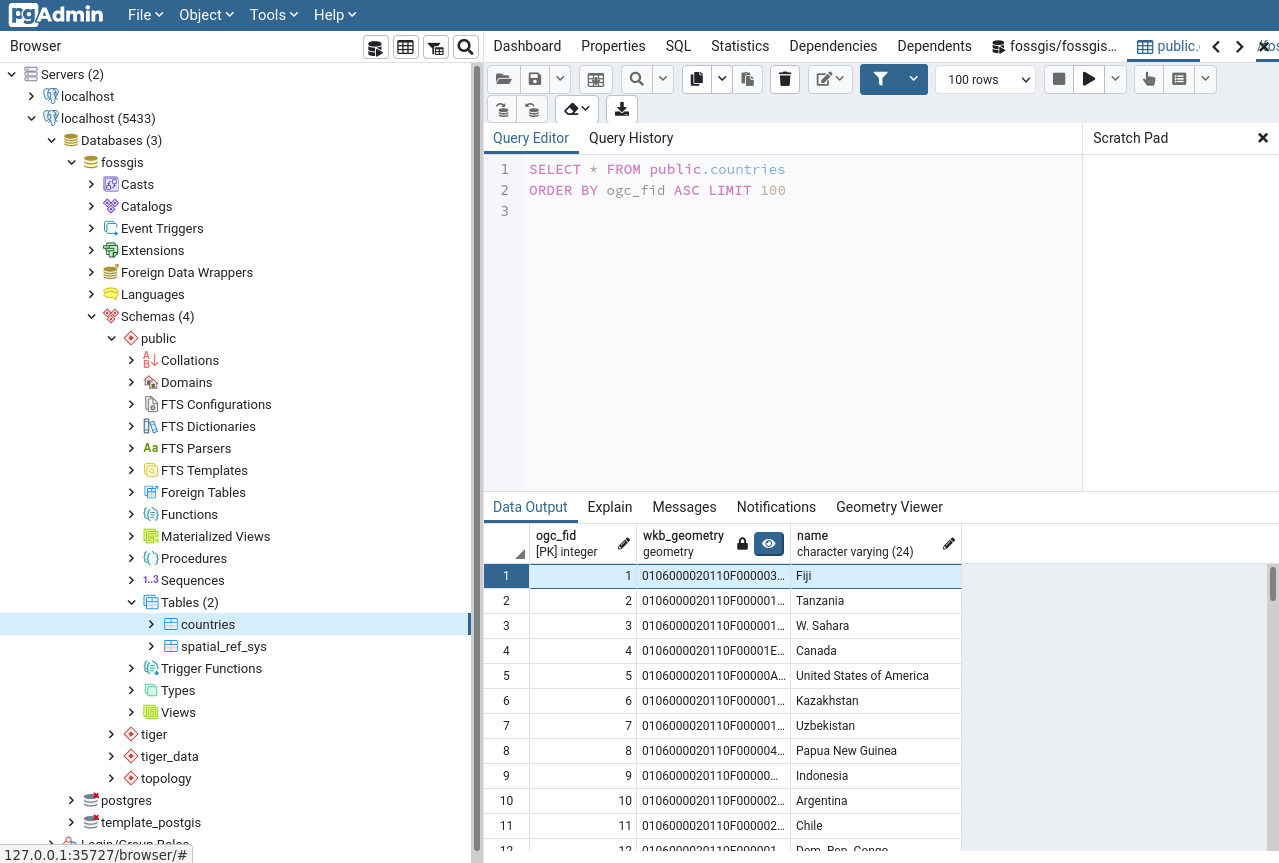Stop the running query
The image size is (1279, 863).
tap(1058, 79)
